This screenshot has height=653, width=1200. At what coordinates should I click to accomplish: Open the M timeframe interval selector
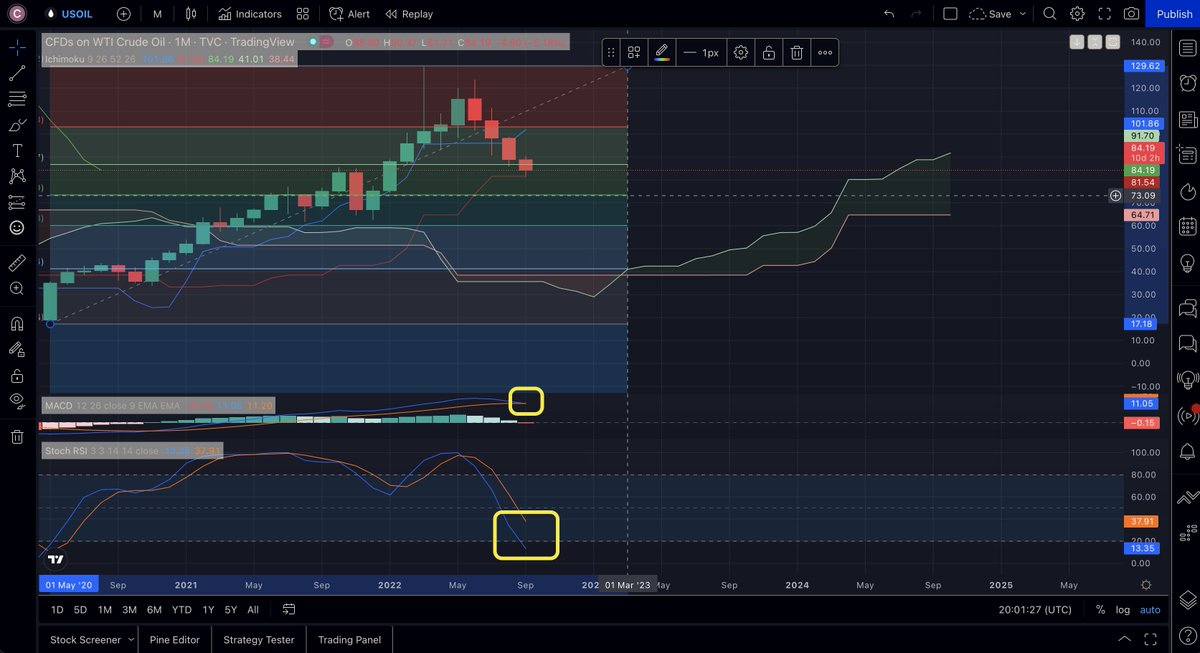pyautogui.click(x=158, y=14)
